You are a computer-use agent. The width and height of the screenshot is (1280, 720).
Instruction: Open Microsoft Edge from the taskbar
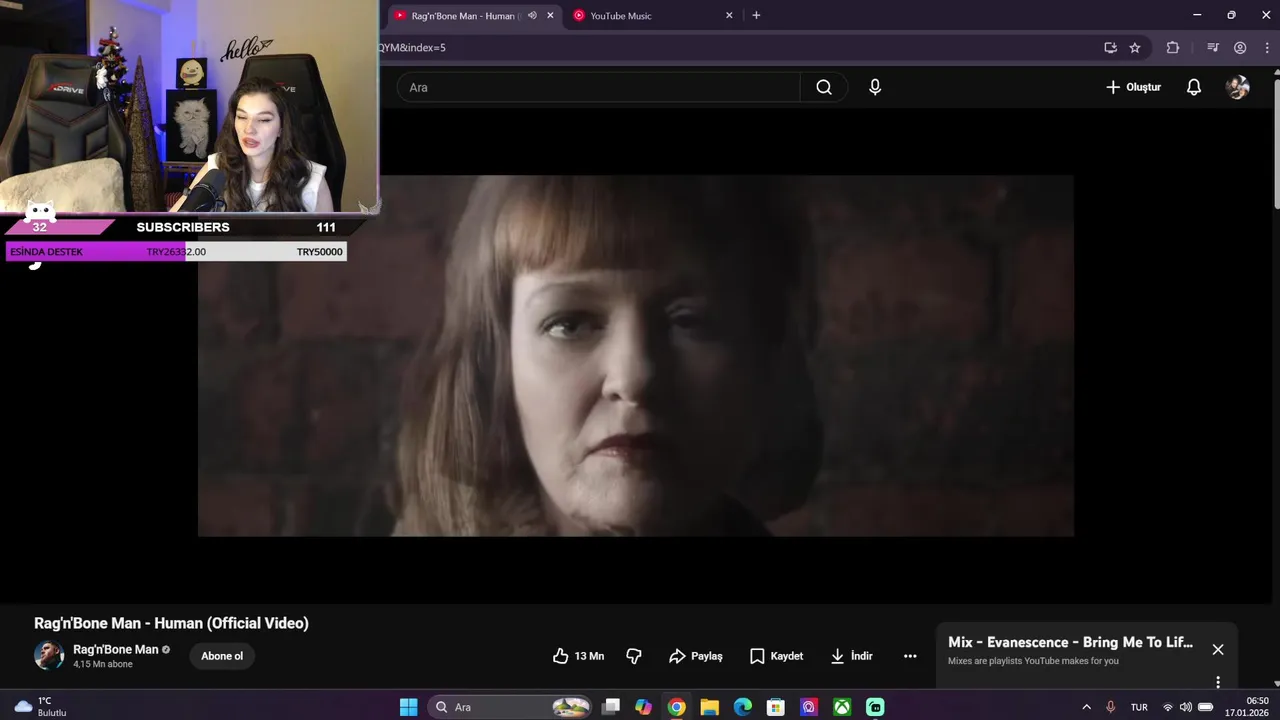point(743,707)
